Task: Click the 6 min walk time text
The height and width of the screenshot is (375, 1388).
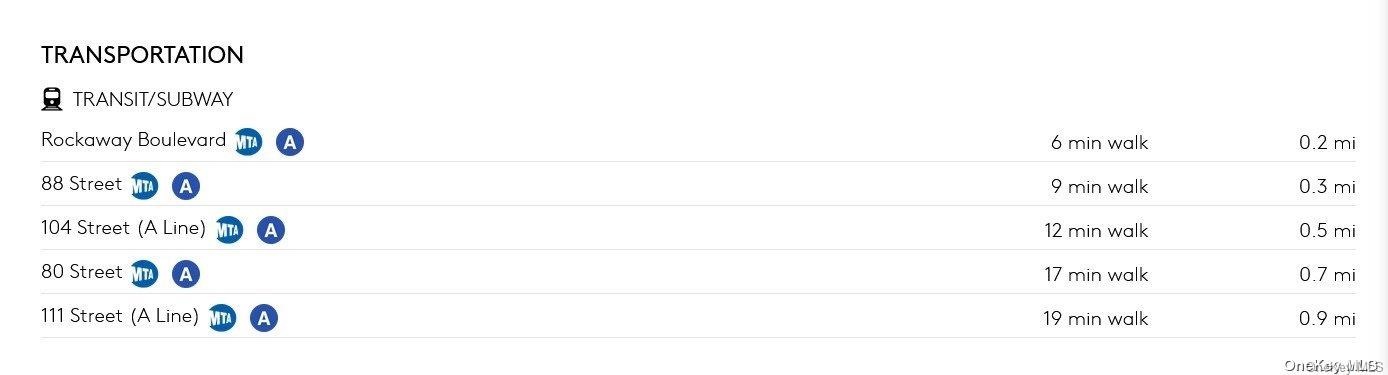Action: click(1099, 142)
